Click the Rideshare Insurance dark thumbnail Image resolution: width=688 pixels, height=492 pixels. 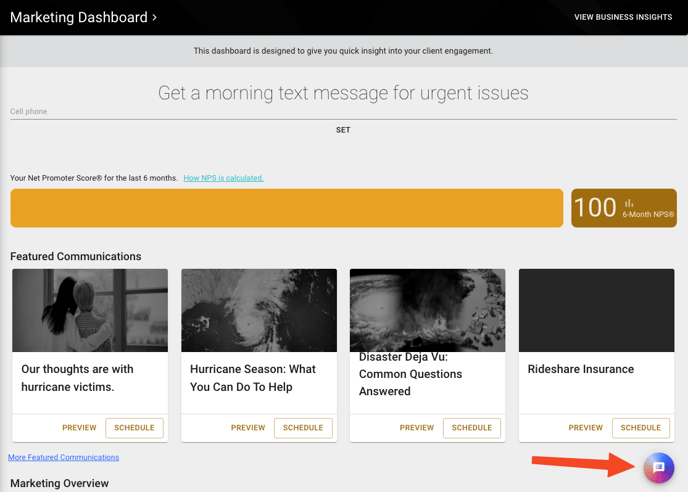tap(596, 310)
